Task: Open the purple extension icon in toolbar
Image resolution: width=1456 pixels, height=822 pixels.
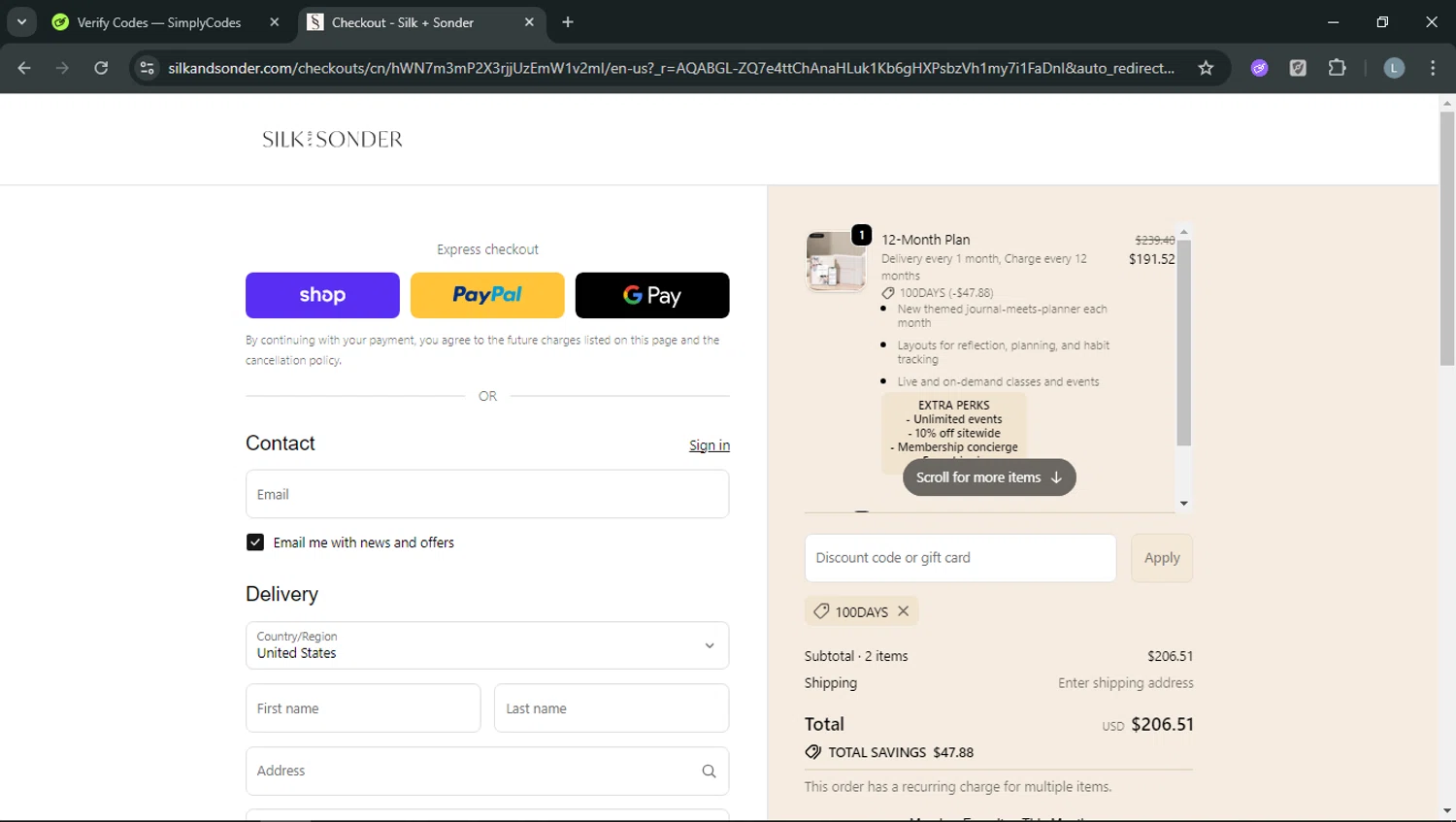Action: (1259, 68)
